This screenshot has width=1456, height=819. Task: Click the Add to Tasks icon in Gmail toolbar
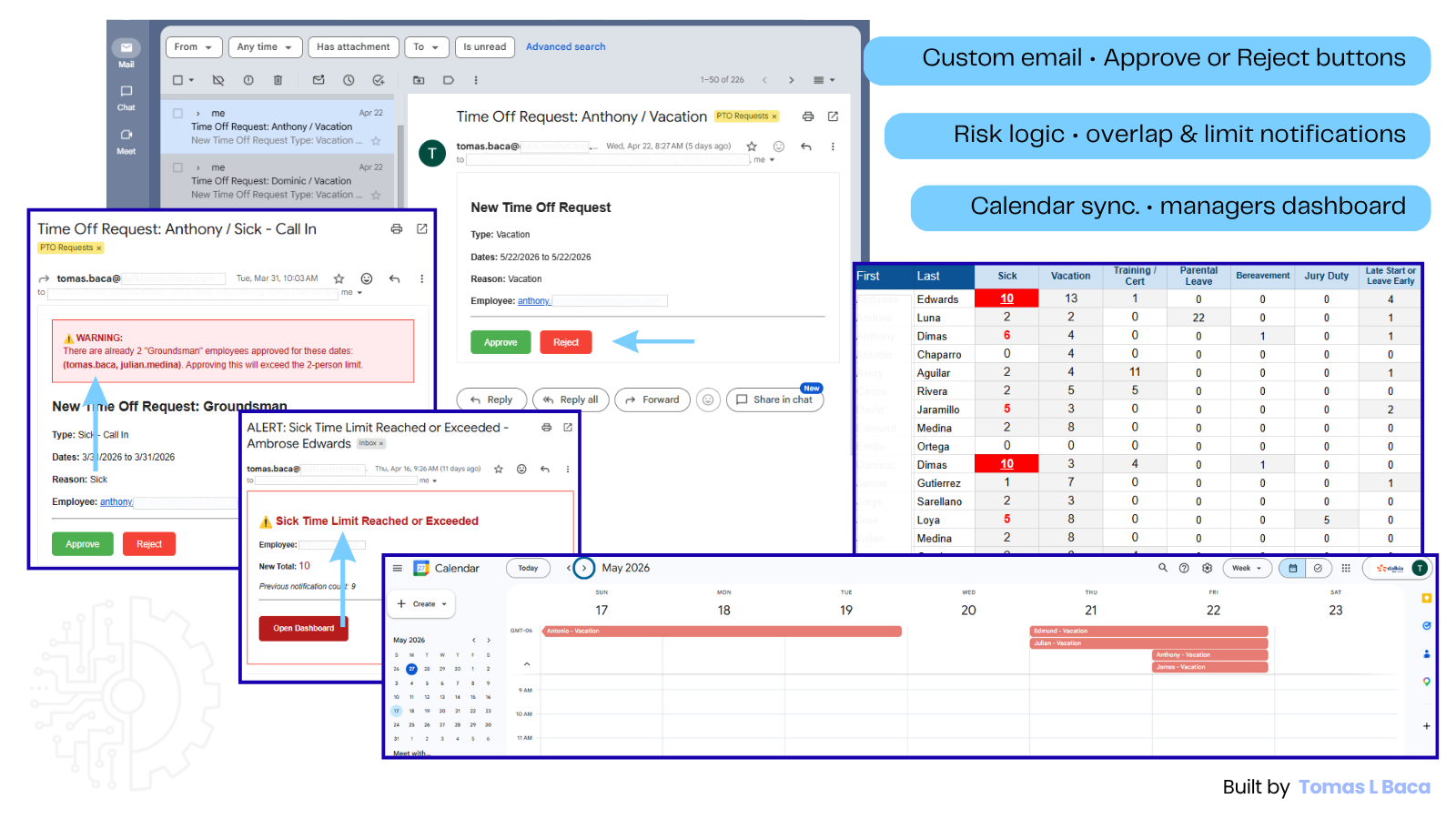click(x=379, y=80)
